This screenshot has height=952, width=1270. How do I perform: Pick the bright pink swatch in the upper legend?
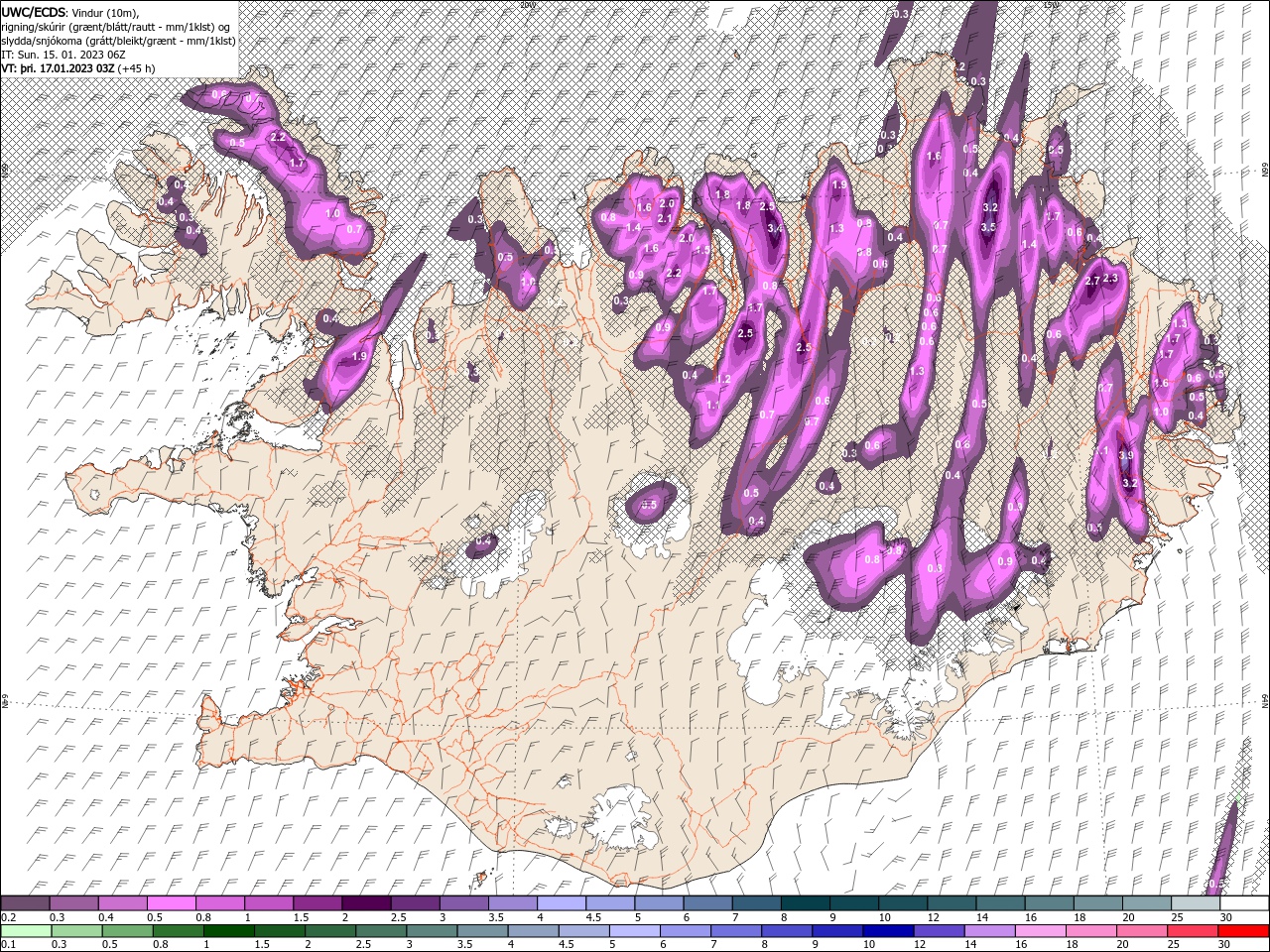(174, 903)
